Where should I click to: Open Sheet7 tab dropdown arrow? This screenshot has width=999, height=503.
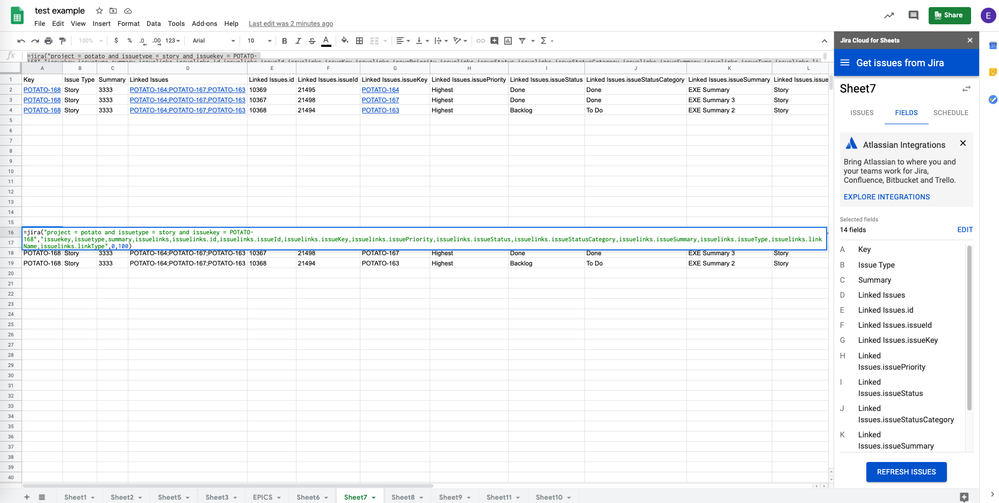pos(374,497)
